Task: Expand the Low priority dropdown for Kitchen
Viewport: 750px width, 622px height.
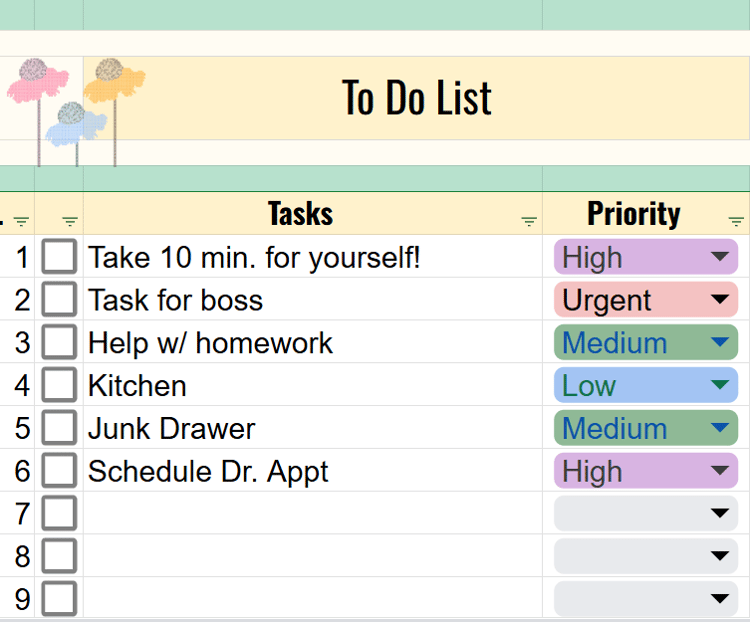Action: [720, 386]
